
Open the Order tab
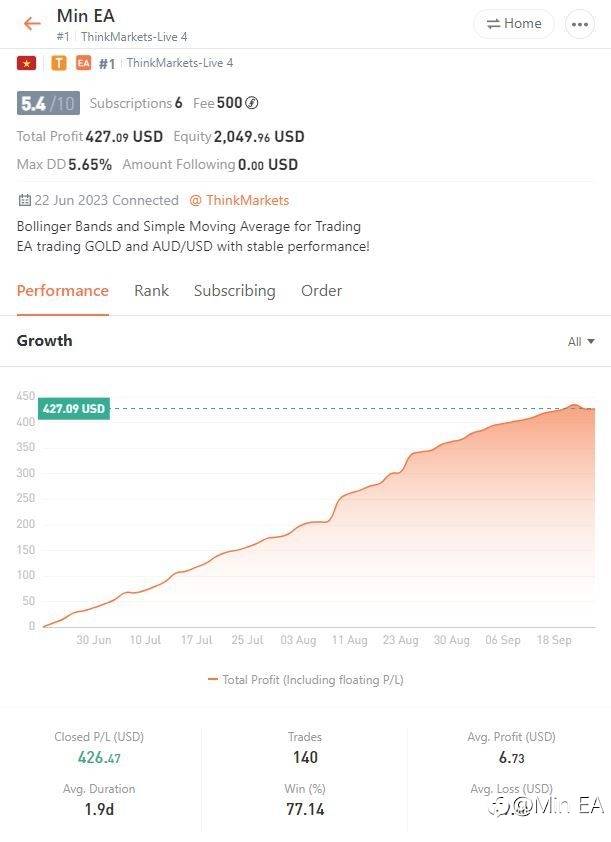321,291
